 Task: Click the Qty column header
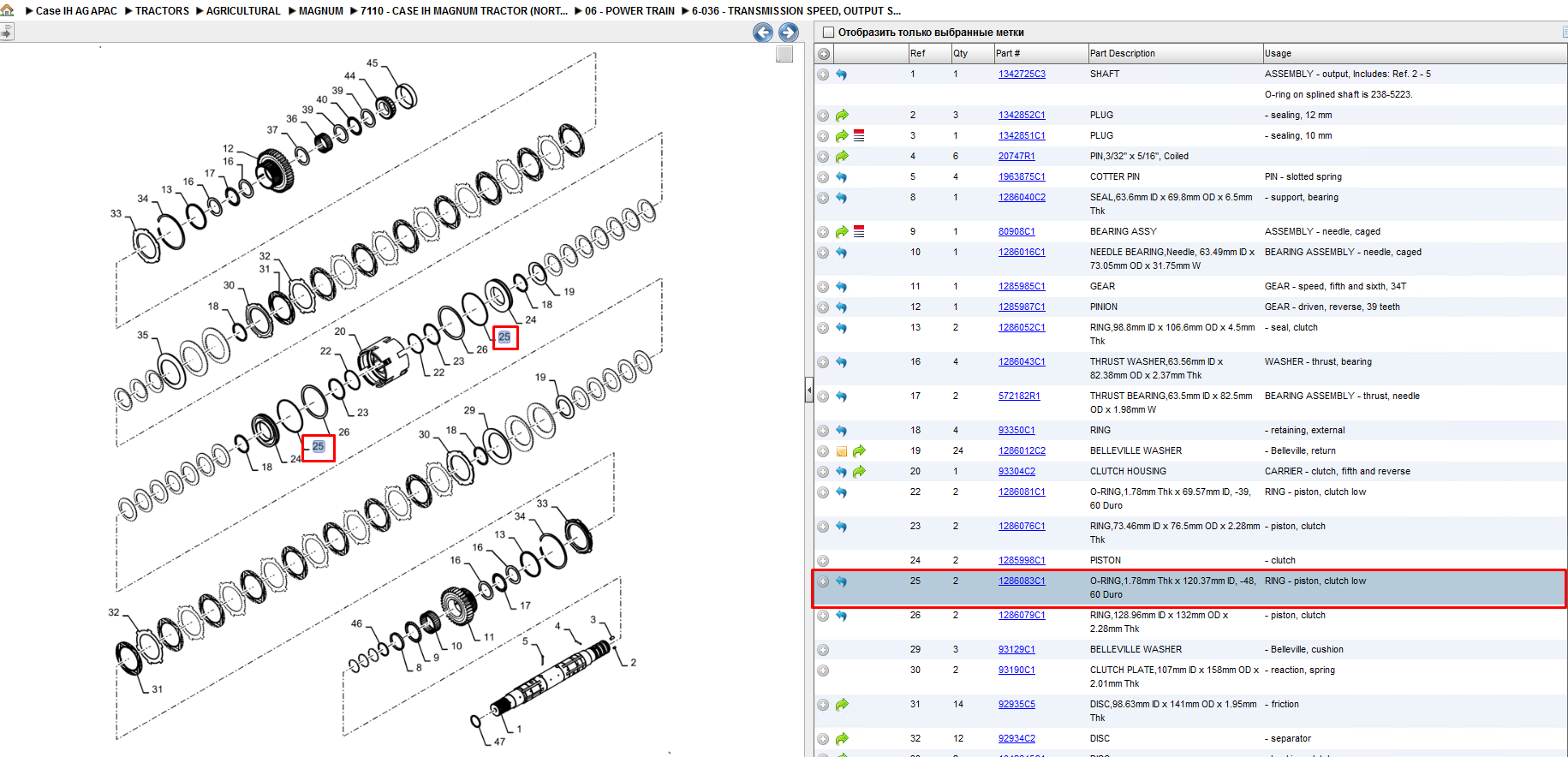click(x=972, y=53)
